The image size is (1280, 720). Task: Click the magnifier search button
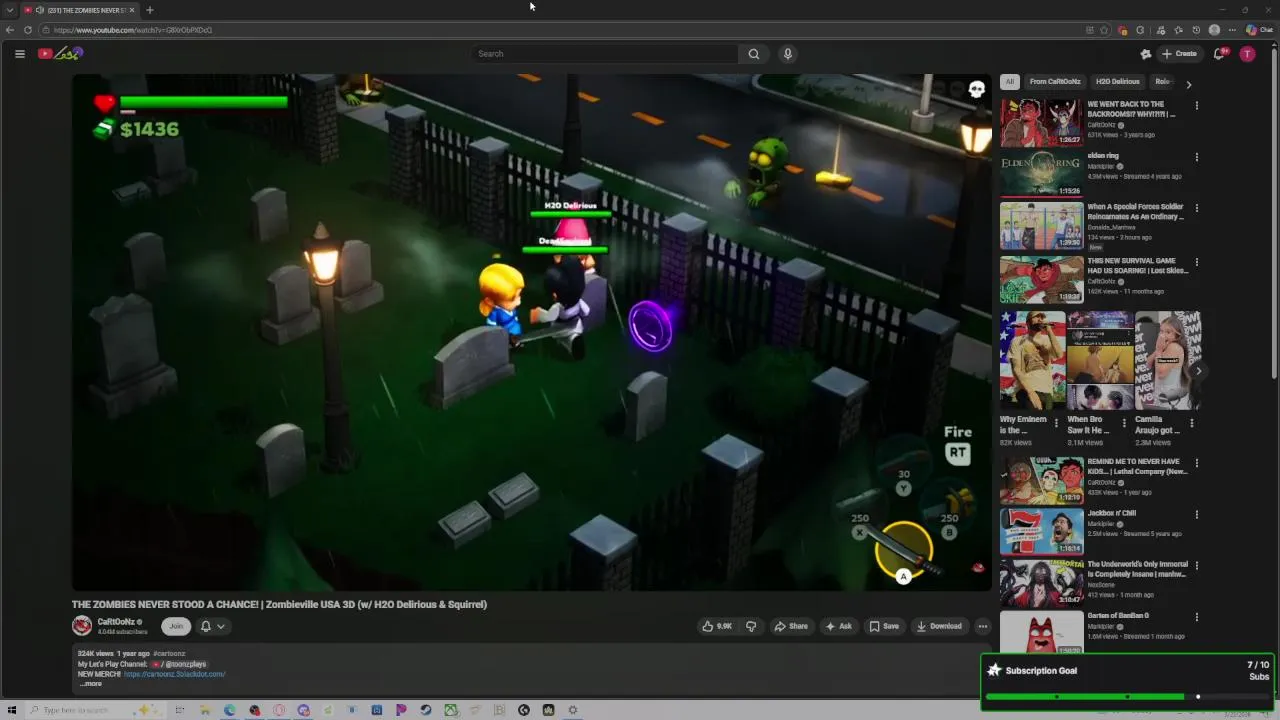pos(754,54)
